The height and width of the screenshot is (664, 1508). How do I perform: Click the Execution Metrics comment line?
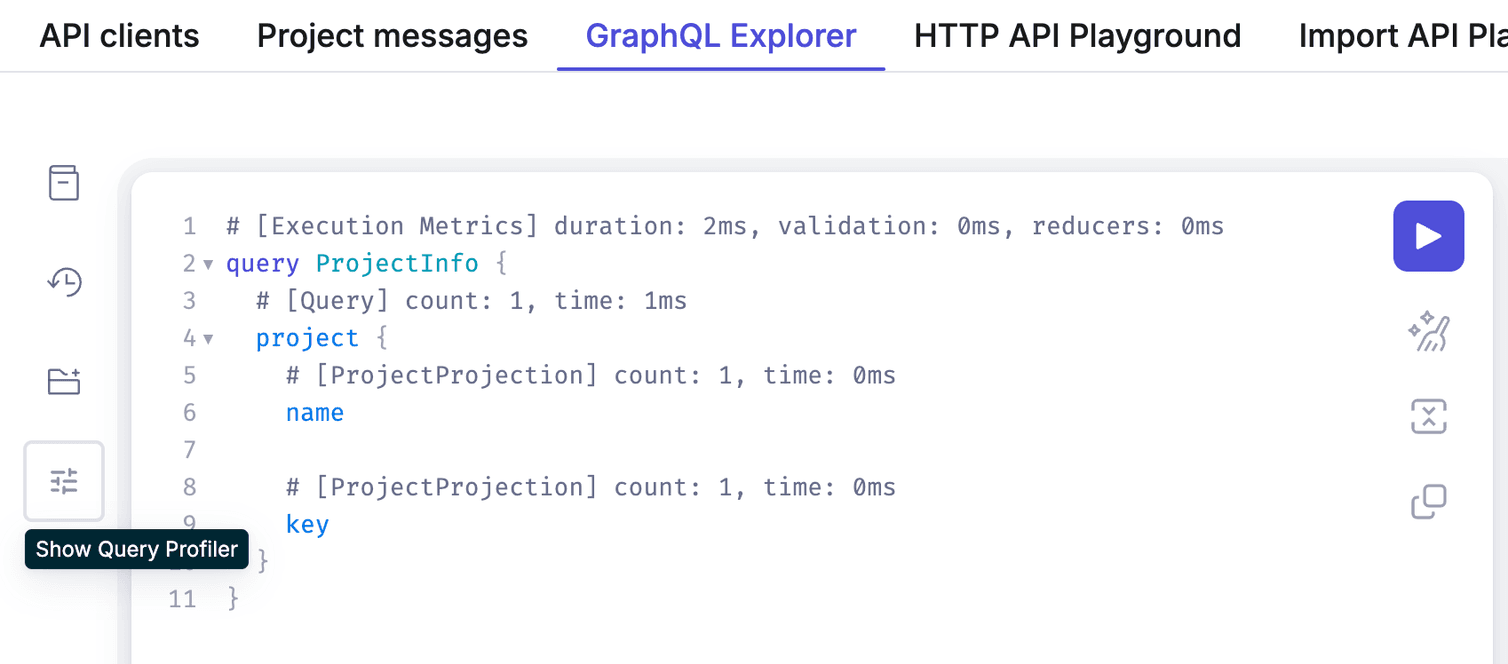(700, 226)
